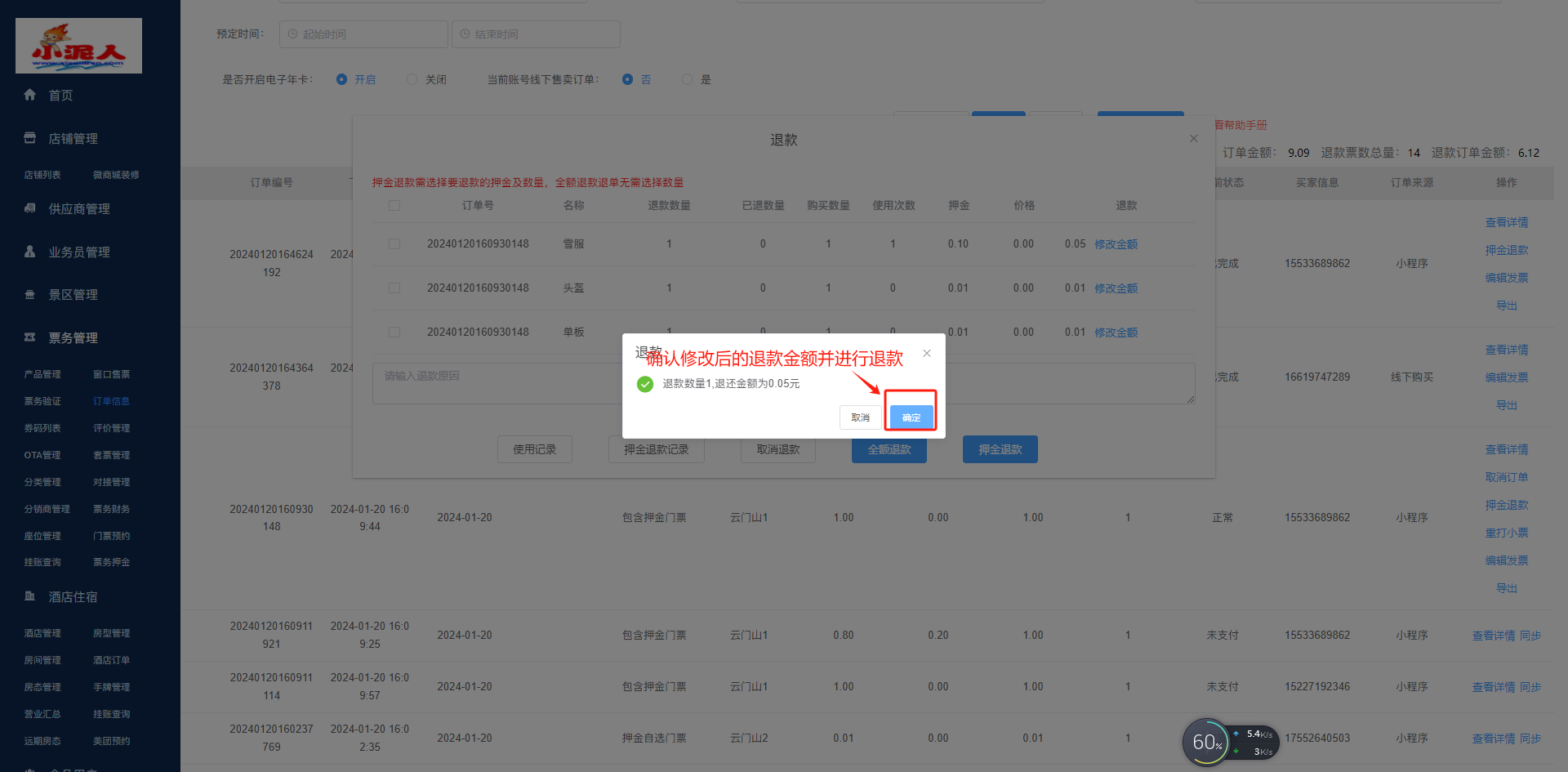This screenshot has width=1568, height=772.
Task: Collapse the 酒店住宿 sidebar section
Action: (73, 597)
